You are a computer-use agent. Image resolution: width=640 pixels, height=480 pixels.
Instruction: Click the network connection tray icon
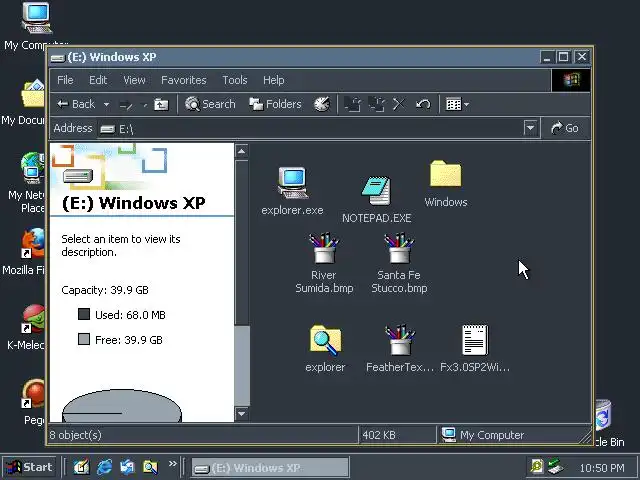click(x=555, y=466)
